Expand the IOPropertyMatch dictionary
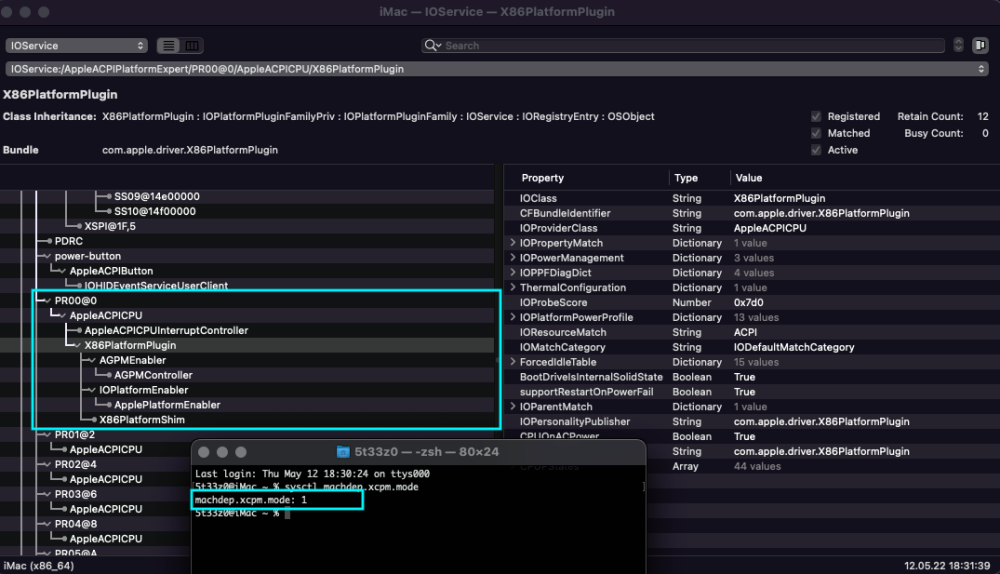This screenshot has width=1000, height=574. 513,243
